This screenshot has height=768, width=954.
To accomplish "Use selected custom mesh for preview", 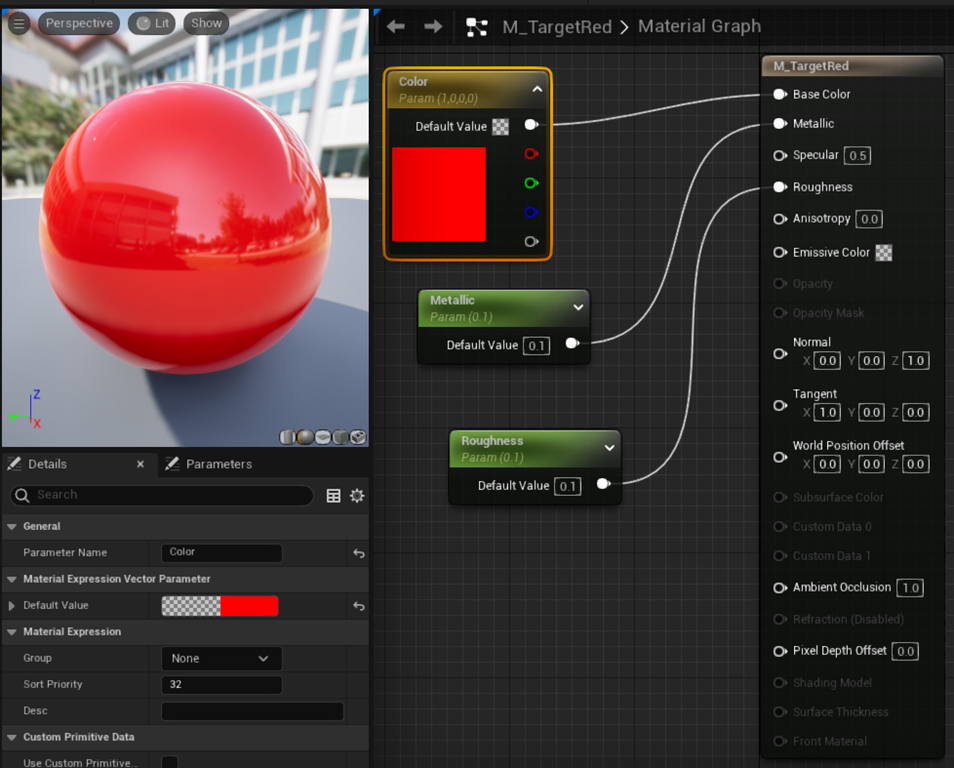I will pyautogui.click(x=358, y=437).
